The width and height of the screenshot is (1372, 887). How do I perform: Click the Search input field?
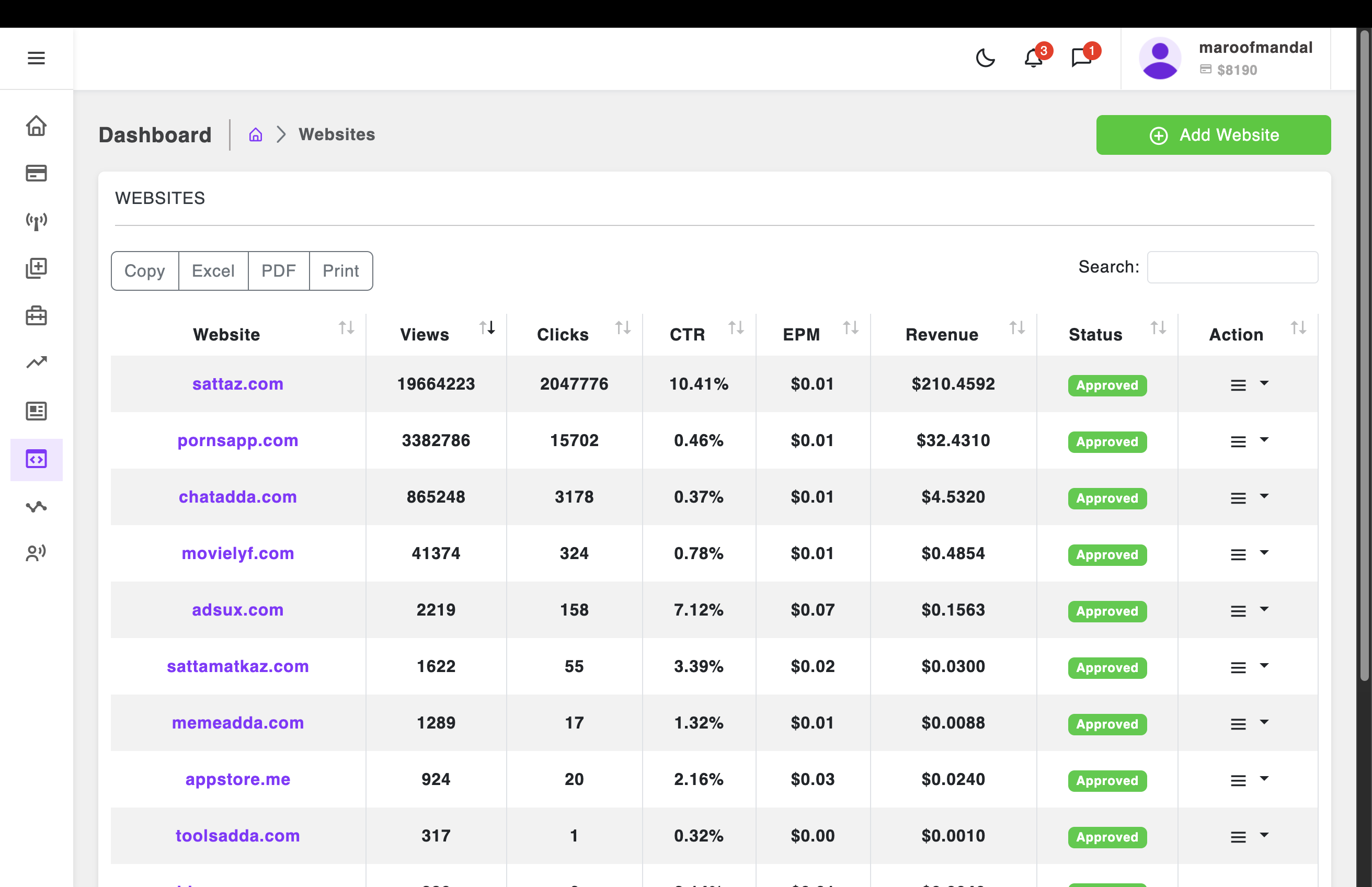(x=1232, y=267)
